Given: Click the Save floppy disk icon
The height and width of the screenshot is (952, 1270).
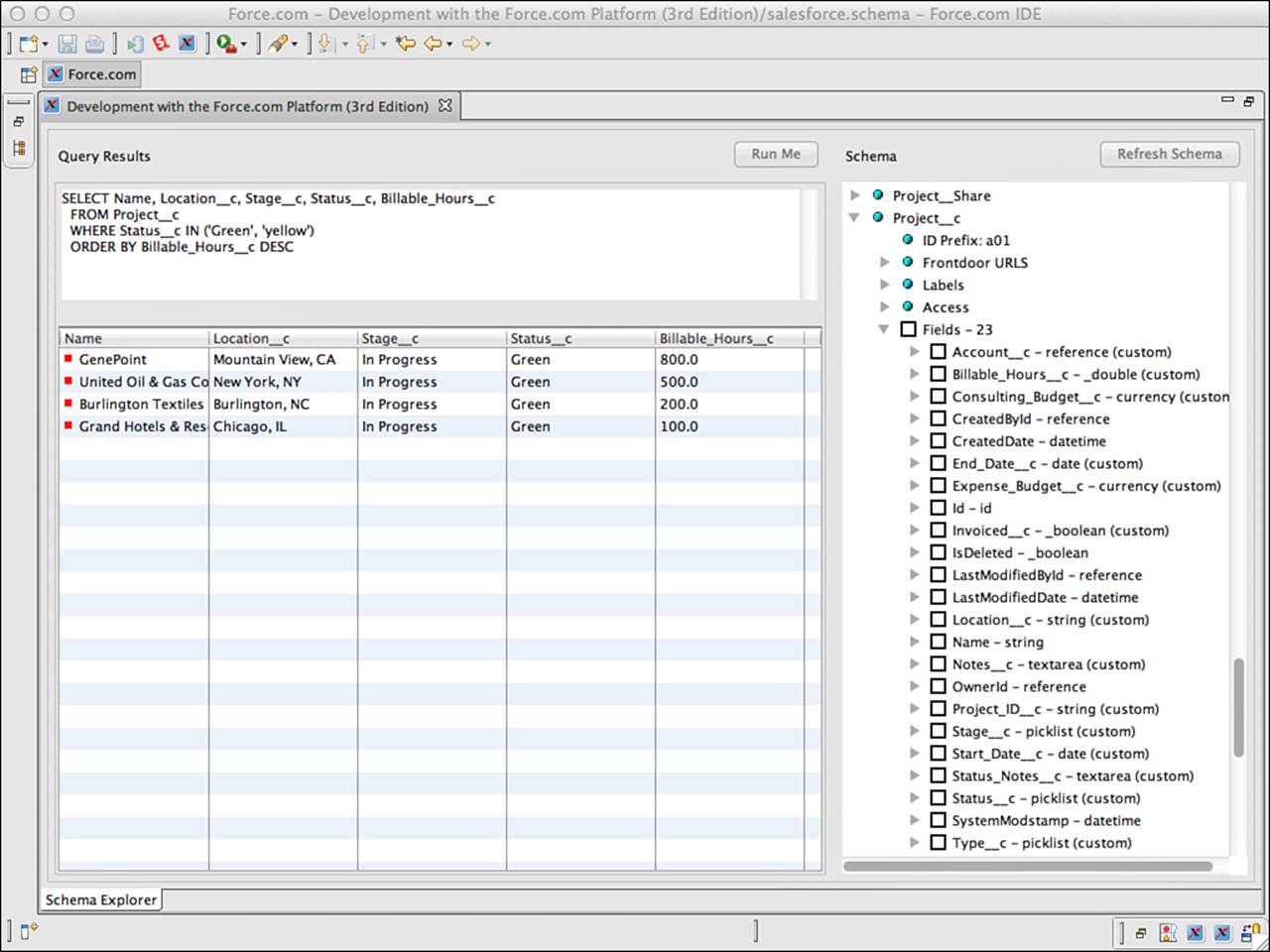Looking at the screenshot, I should pos(67,44).
